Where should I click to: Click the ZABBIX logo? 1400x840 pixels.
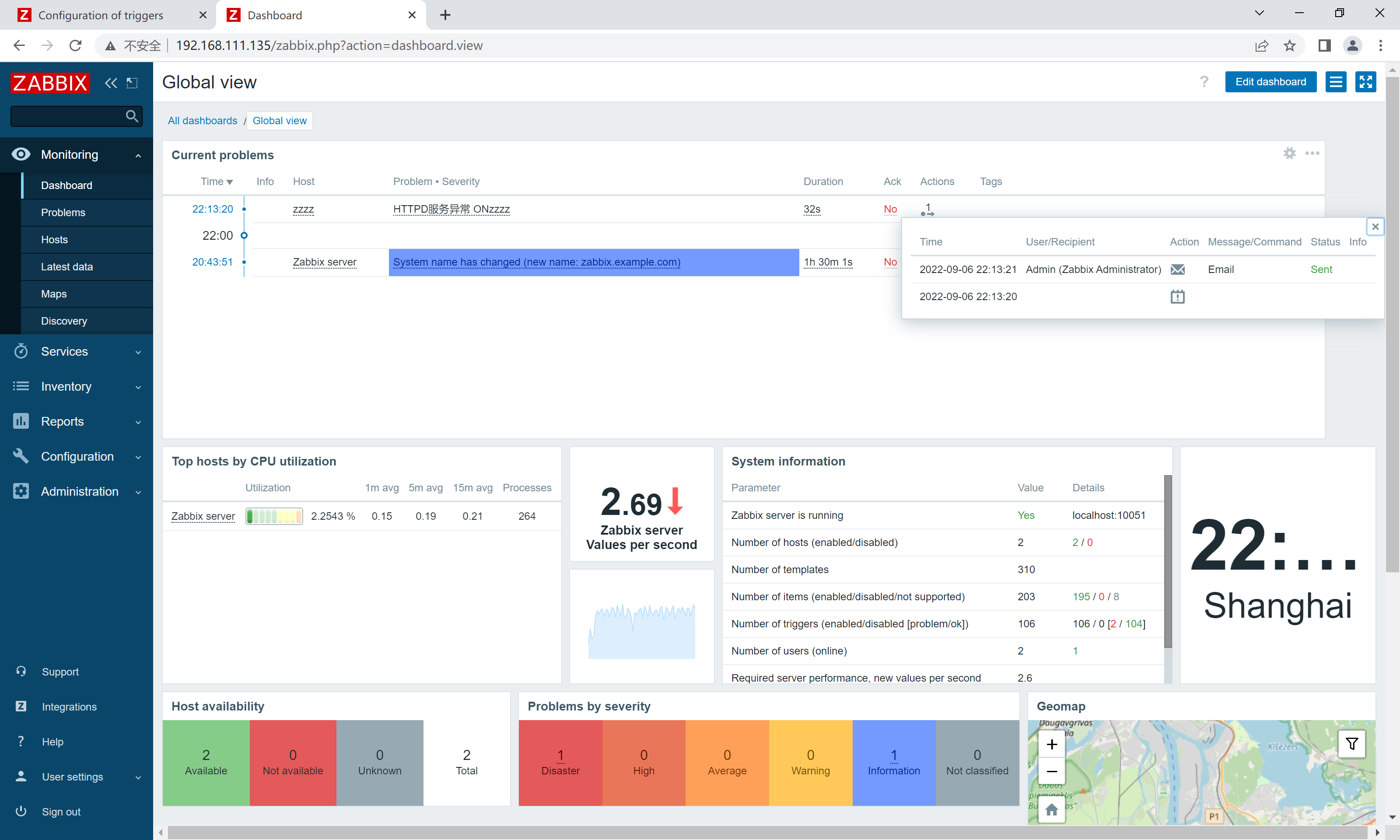click(x=50, y=83)
